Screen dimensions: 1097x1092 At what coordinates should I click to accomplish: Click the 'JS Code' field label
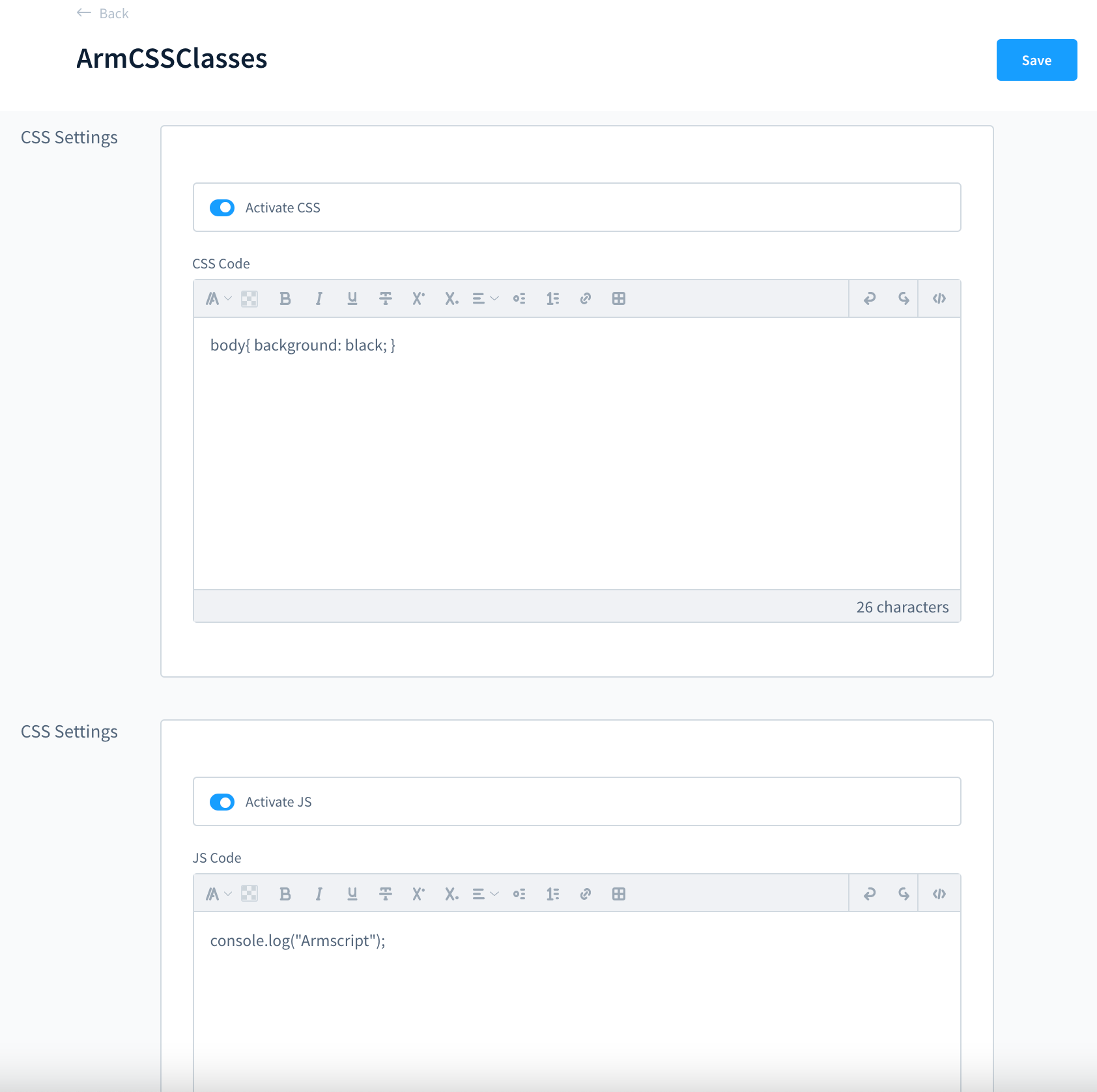coord(217,857)
